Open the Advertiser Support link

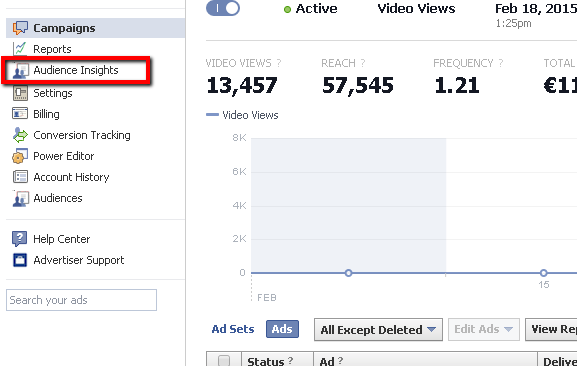tap(79, 260)
